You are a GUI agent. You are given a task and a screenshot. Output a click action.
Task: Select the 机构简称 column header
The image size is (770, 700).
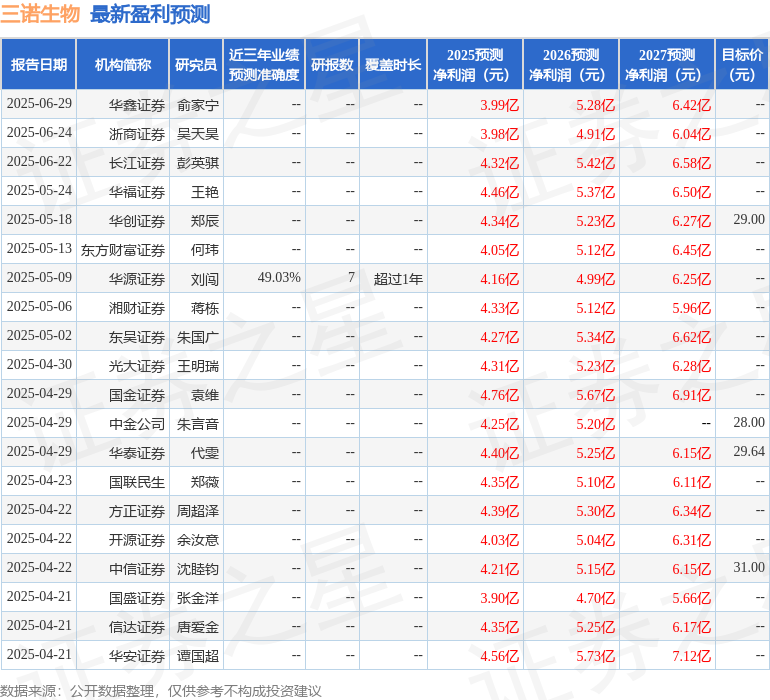pyautogui.click(x=123, y=65)
